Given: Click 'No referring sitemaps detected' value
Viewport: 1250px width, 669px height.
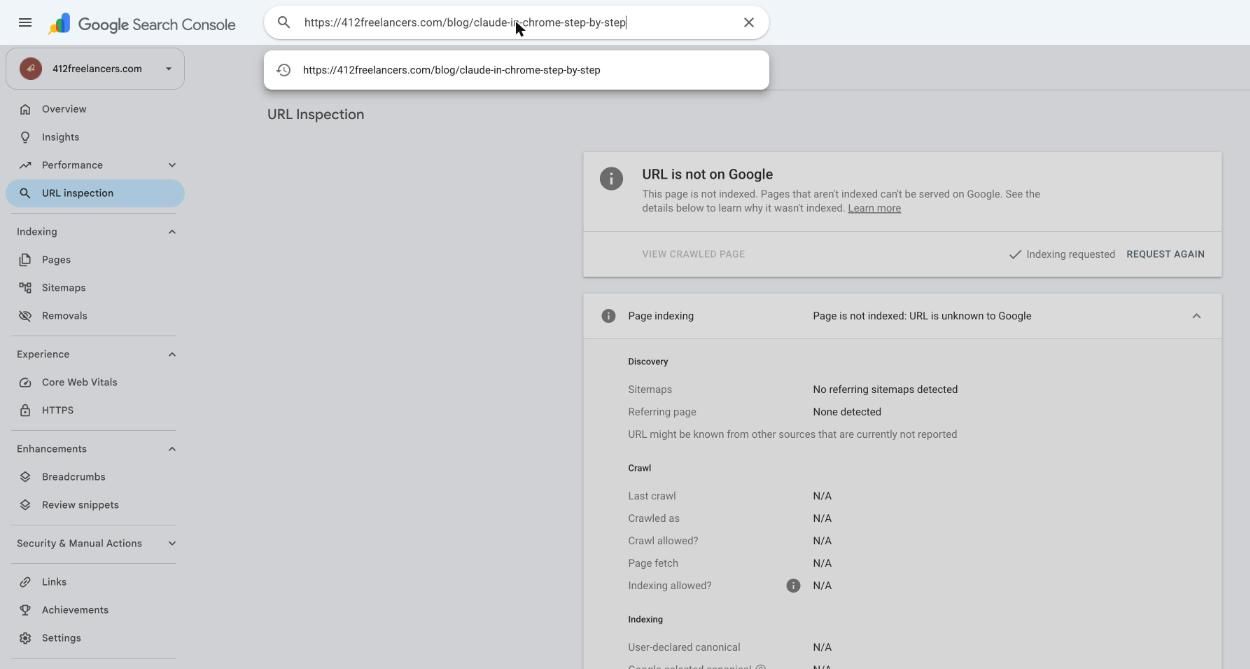Looking at the screenshot, I should point(885,390).
